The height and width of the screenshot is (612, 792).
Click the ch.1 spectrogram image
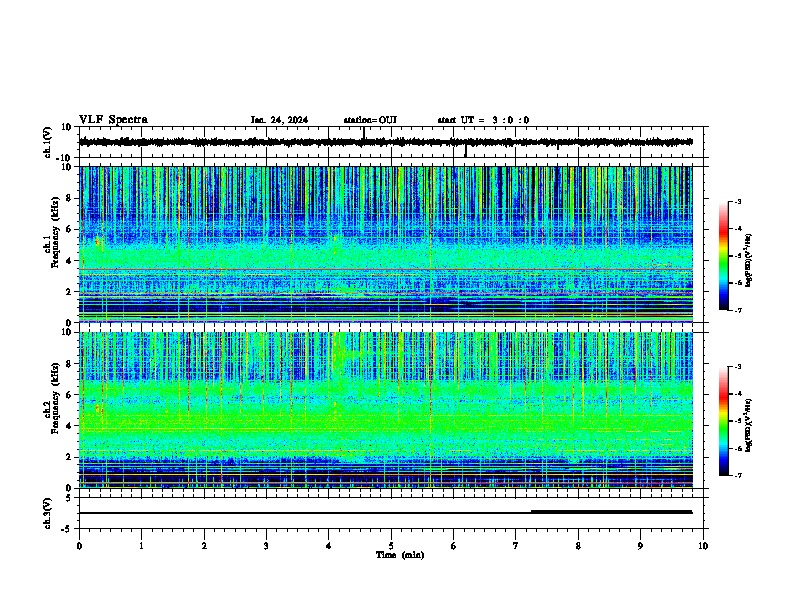[385, 244]
